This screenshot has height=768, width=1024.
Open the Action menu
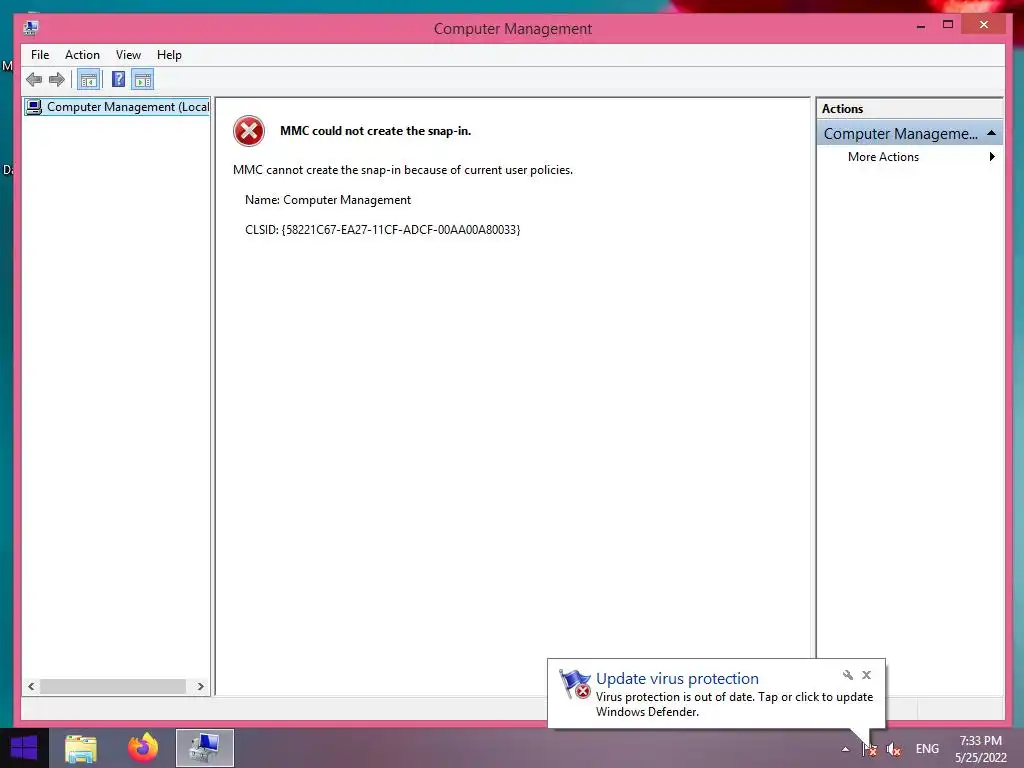click(x=82, y=55)
